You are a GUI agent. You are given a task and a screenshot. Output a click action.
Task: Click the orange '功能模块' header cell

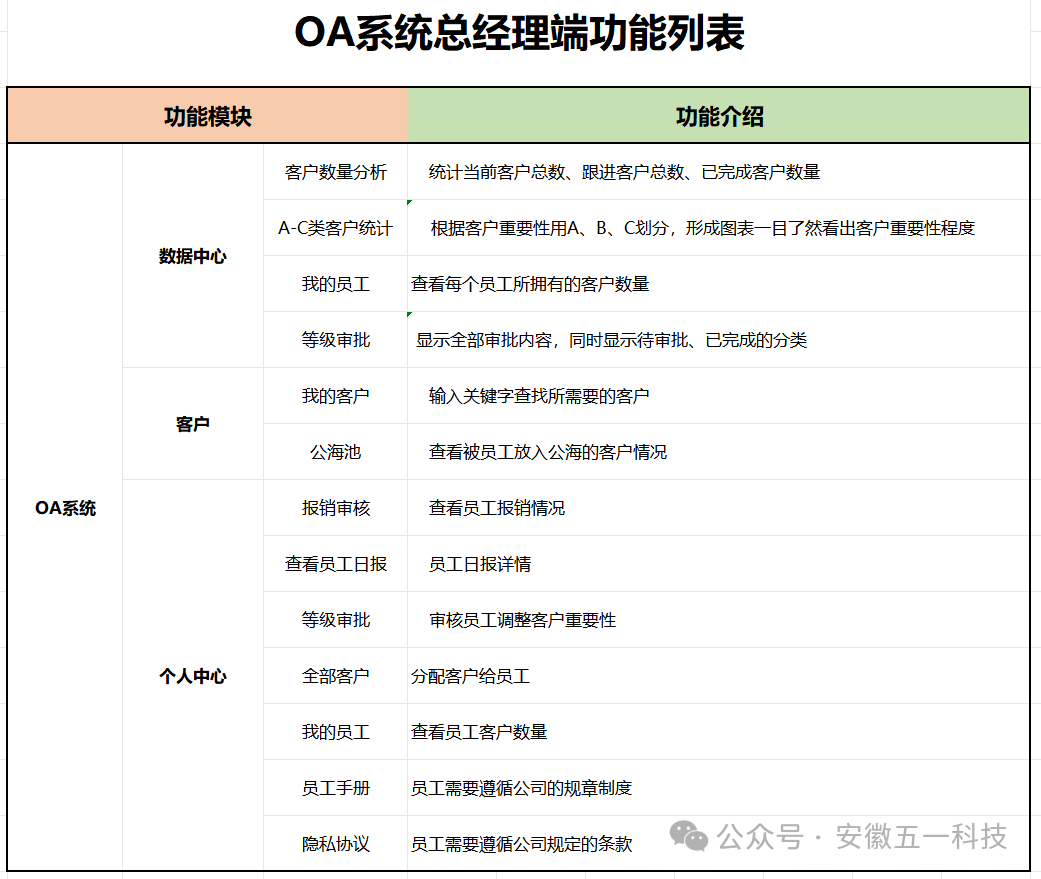pyautogui.click(x=208, y=116)
